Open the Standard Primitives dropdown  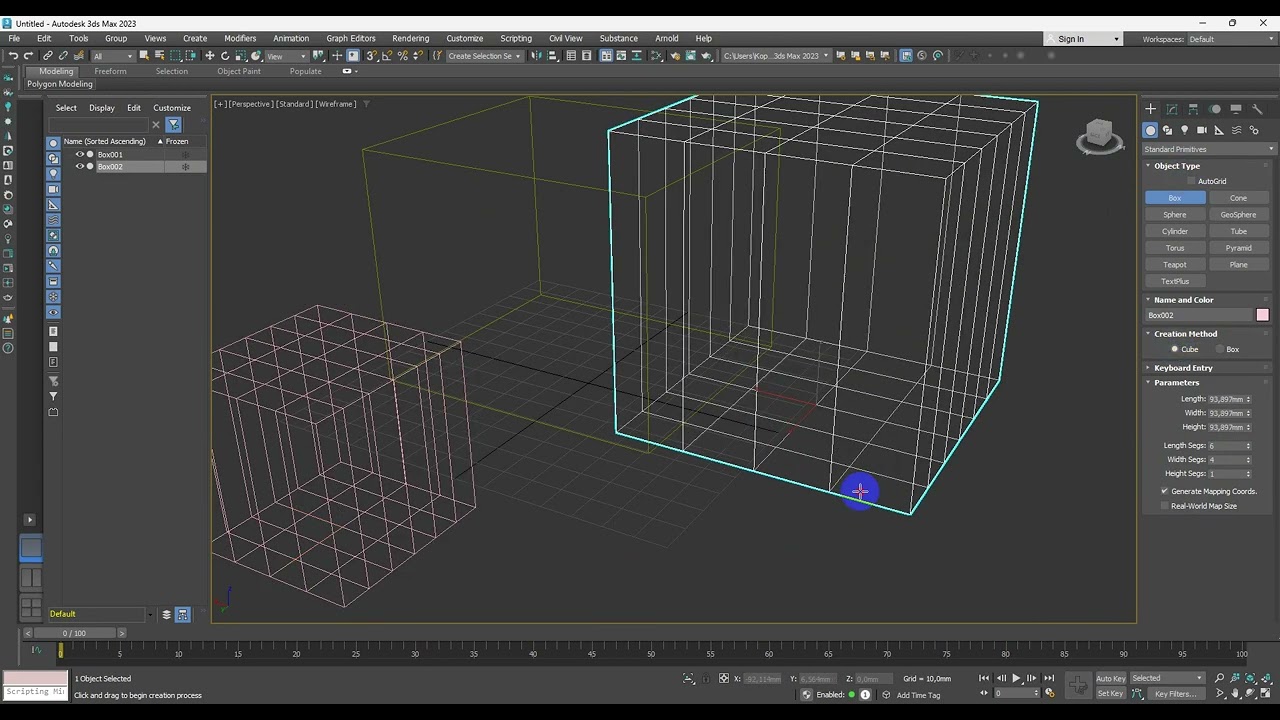pyautogui.click(x=1210, y=149)
